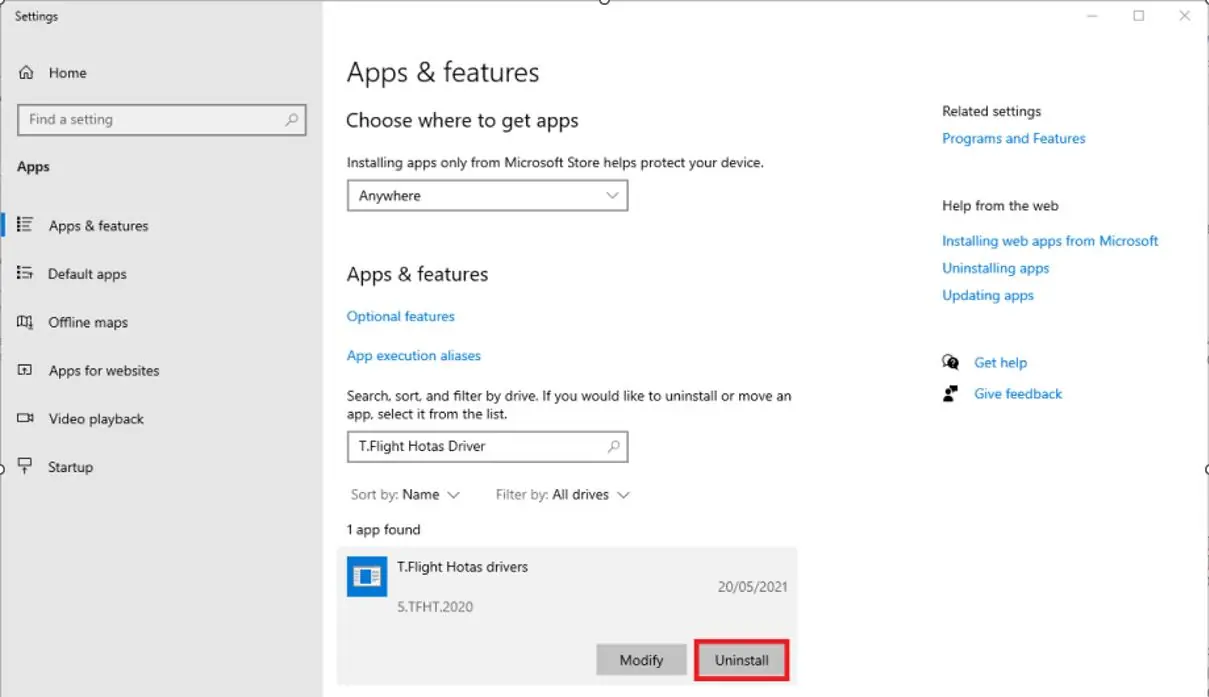
Task: Open App execution aliases link
Action: point(413,355)
